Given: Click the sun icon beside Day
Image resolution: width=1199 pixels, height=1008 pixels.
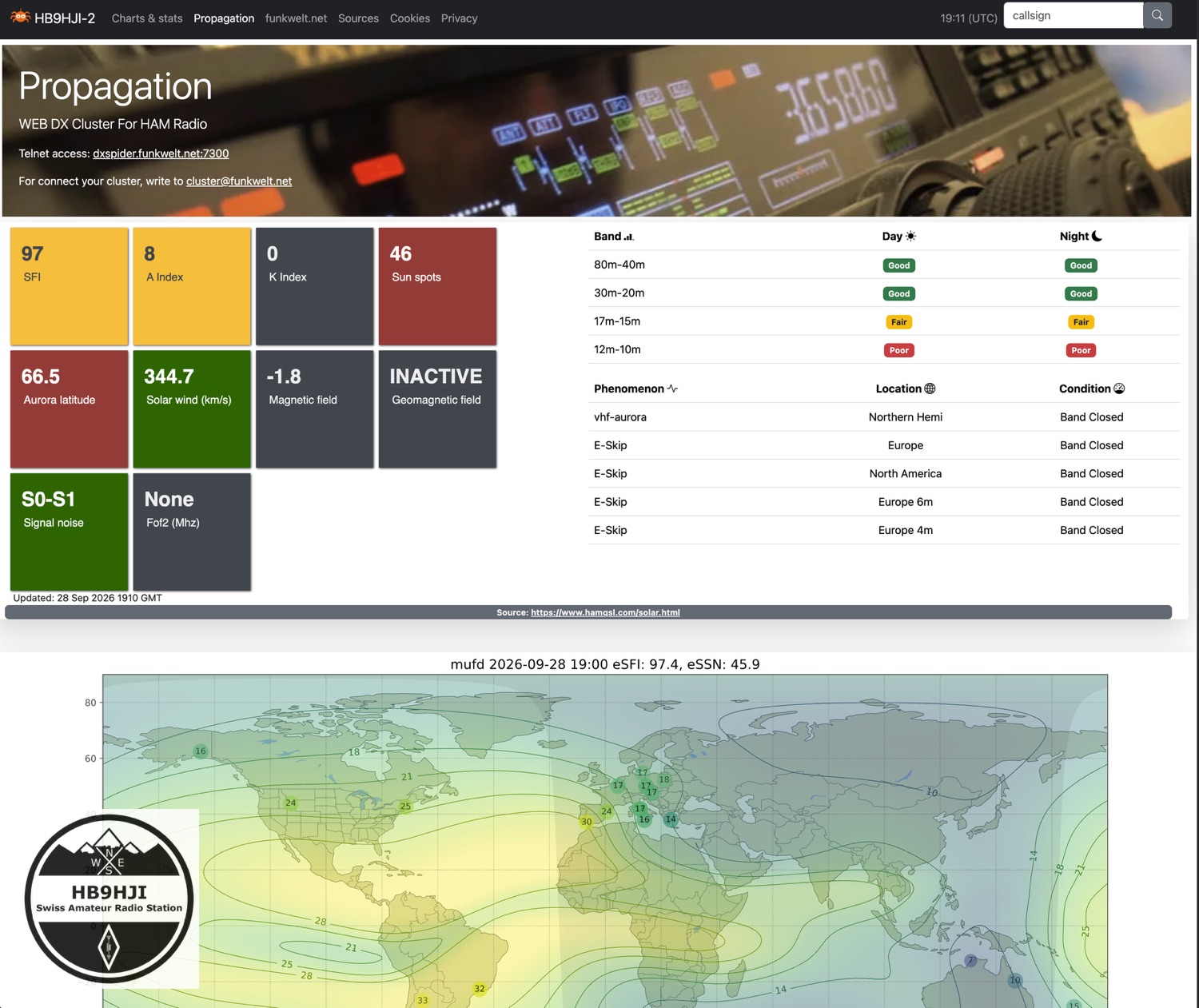Looking at the screenshot, I should tap(910, 236).
